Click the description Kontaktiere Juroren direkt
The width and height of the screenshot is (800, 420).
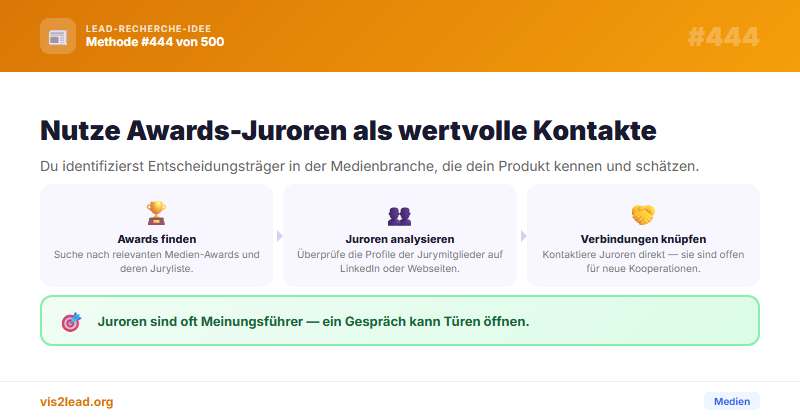coord(643,261)
